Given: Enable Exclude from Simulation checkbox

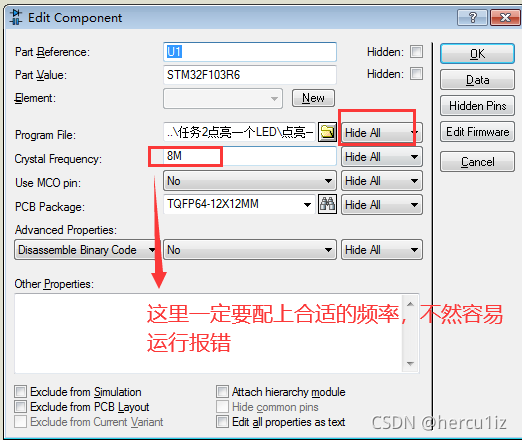Looking at the screenshot, I should pos(20,392).
